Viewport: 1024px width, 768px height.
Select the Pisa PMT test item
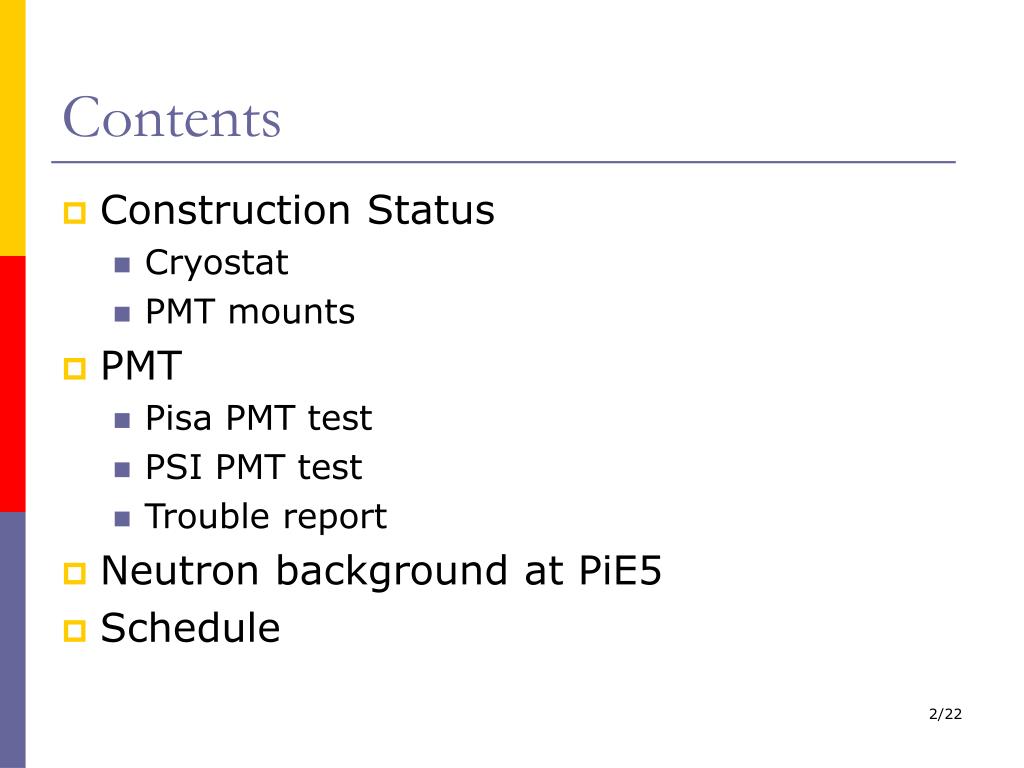tap(259, 418)
